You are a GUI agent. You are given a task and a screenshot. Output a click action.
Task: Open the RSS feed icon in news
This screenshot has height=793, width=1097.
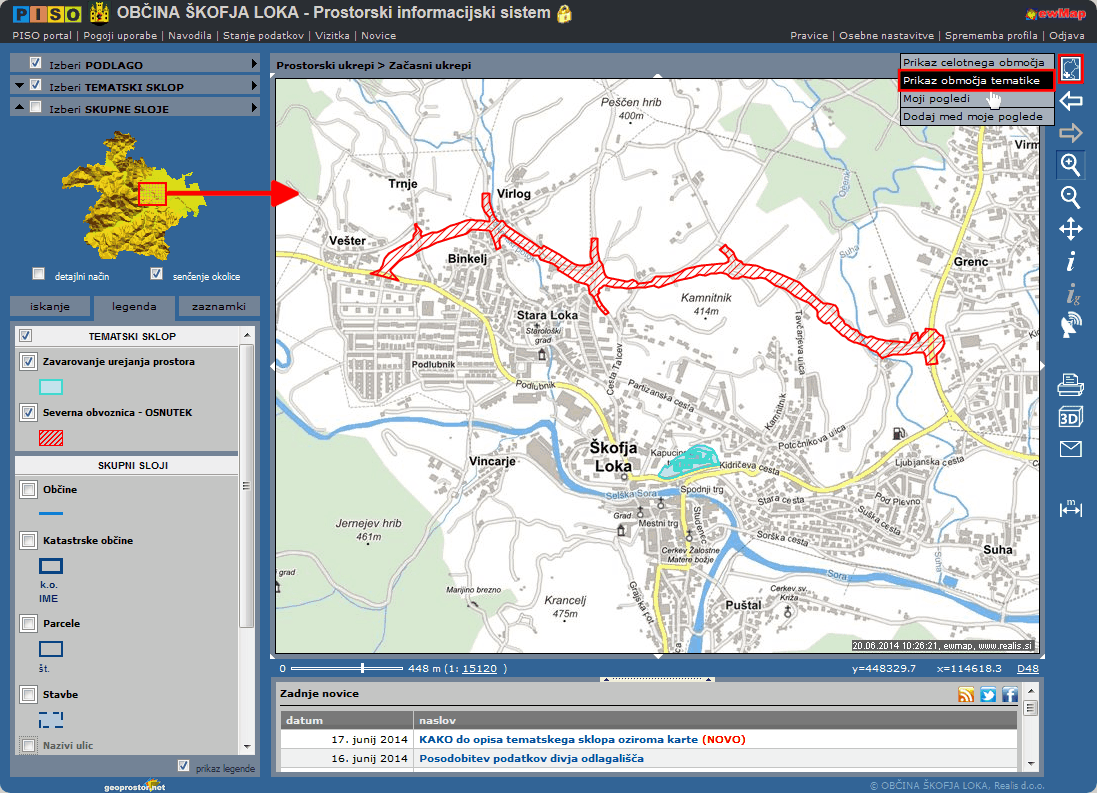[x=966, y=695]
